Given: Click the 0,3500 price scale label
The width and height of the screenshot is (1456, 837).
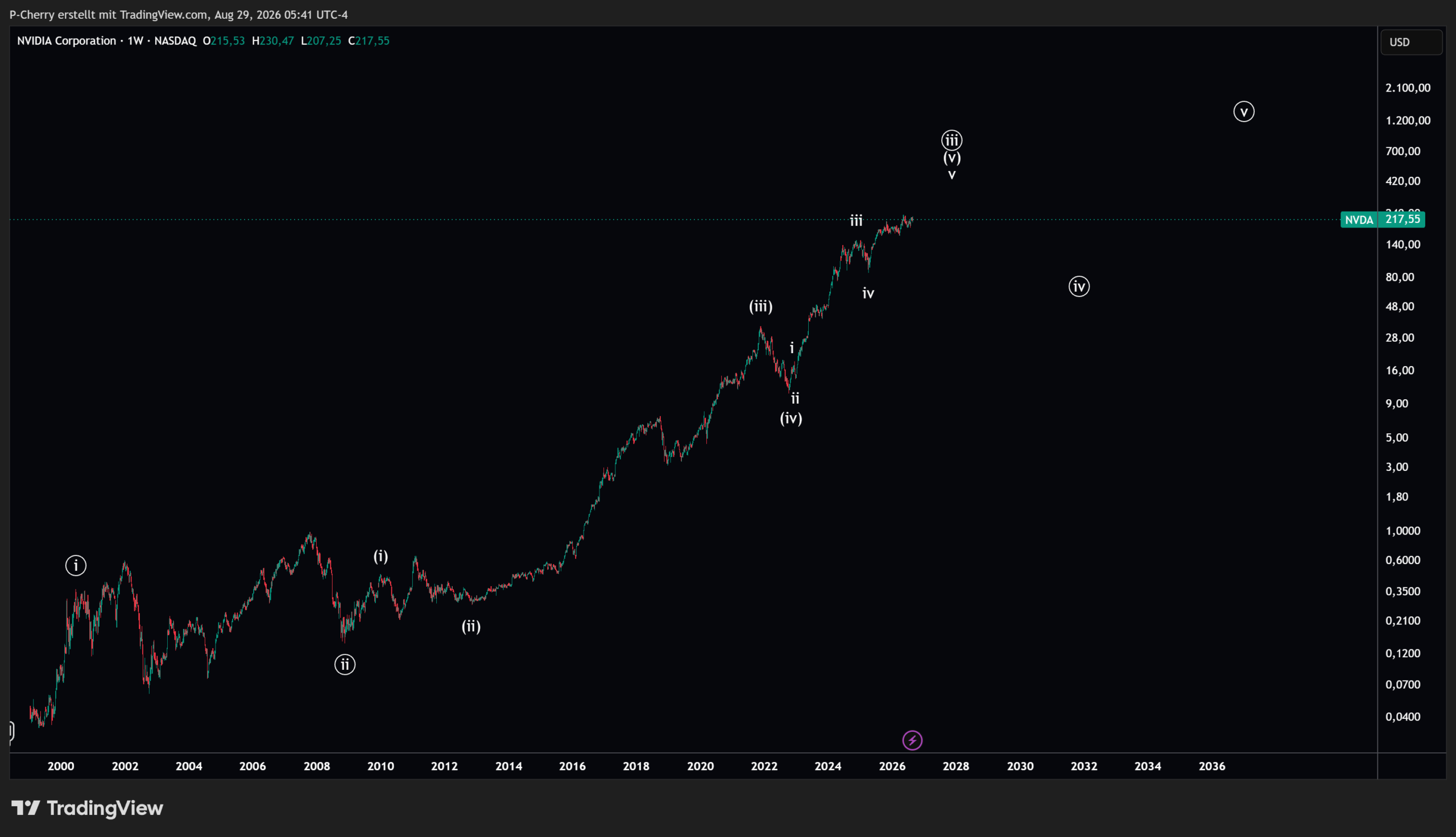Looking at the screenshot, I should coord(1403,591).
